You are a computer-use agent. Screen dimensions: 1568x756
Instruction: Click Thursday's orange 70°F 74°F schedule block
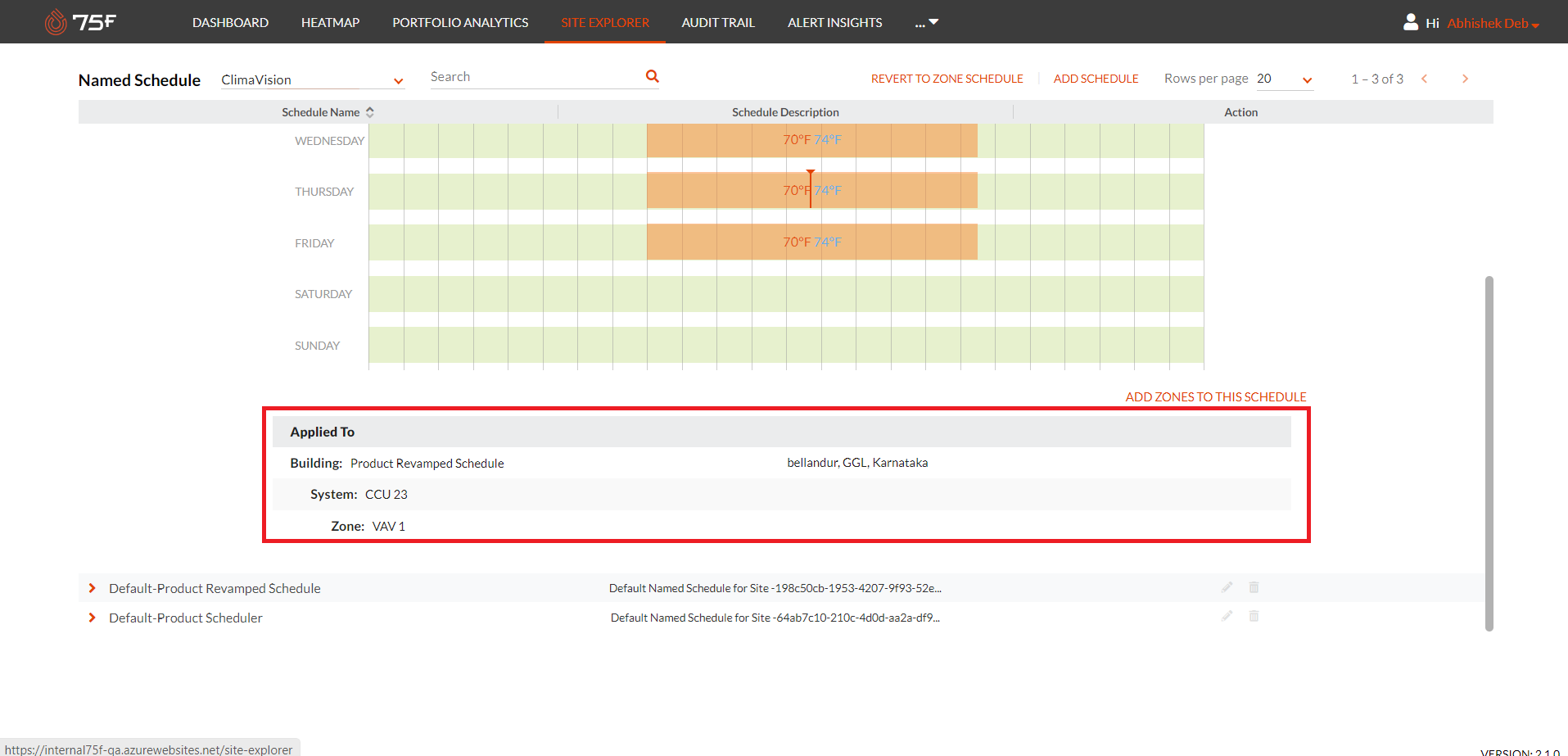click(892, 190)
